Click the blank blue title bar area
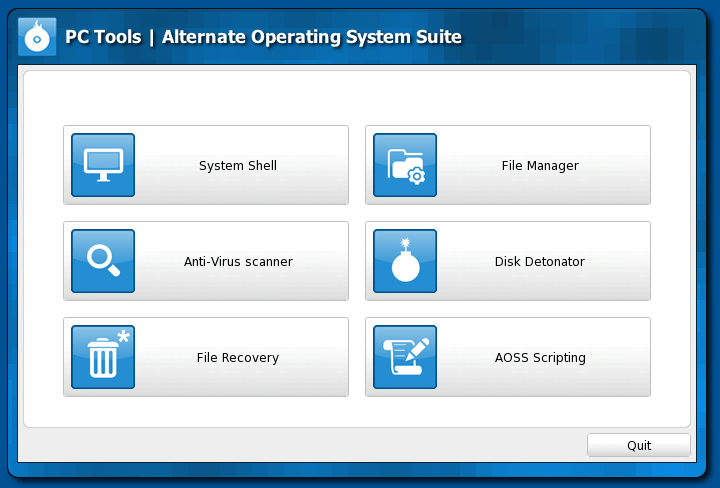 (579, 37)
